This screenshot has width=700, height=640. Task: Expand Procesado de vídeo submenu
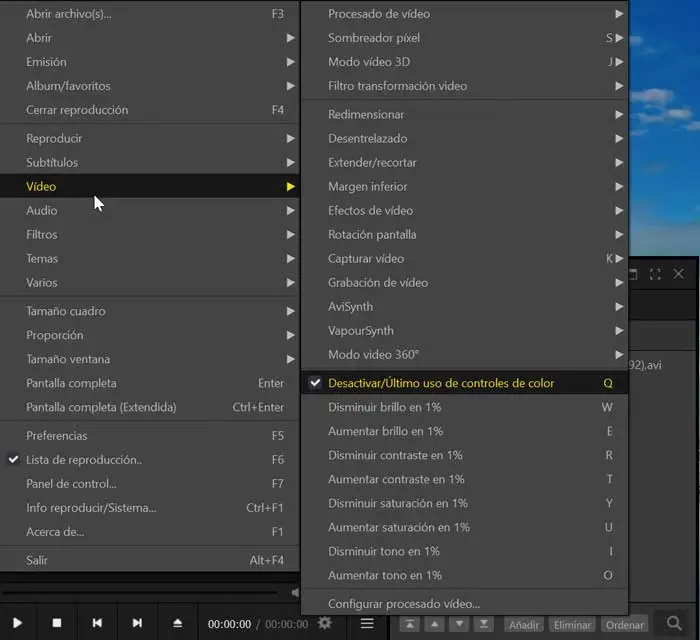465,14
